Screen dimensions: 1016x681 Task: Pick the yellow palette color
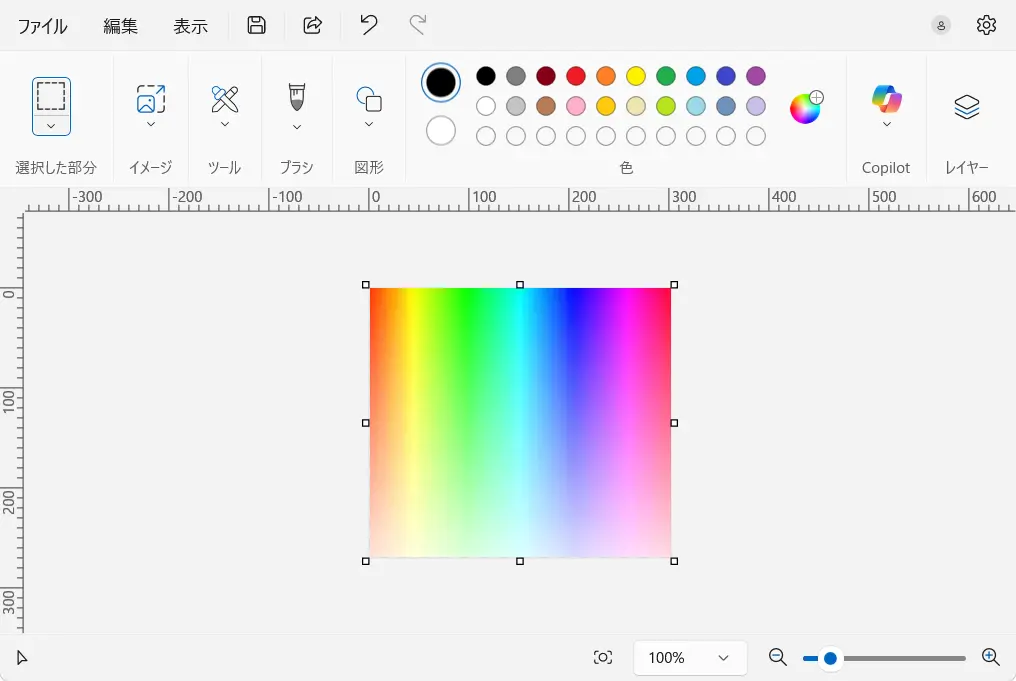coord(636,76)
